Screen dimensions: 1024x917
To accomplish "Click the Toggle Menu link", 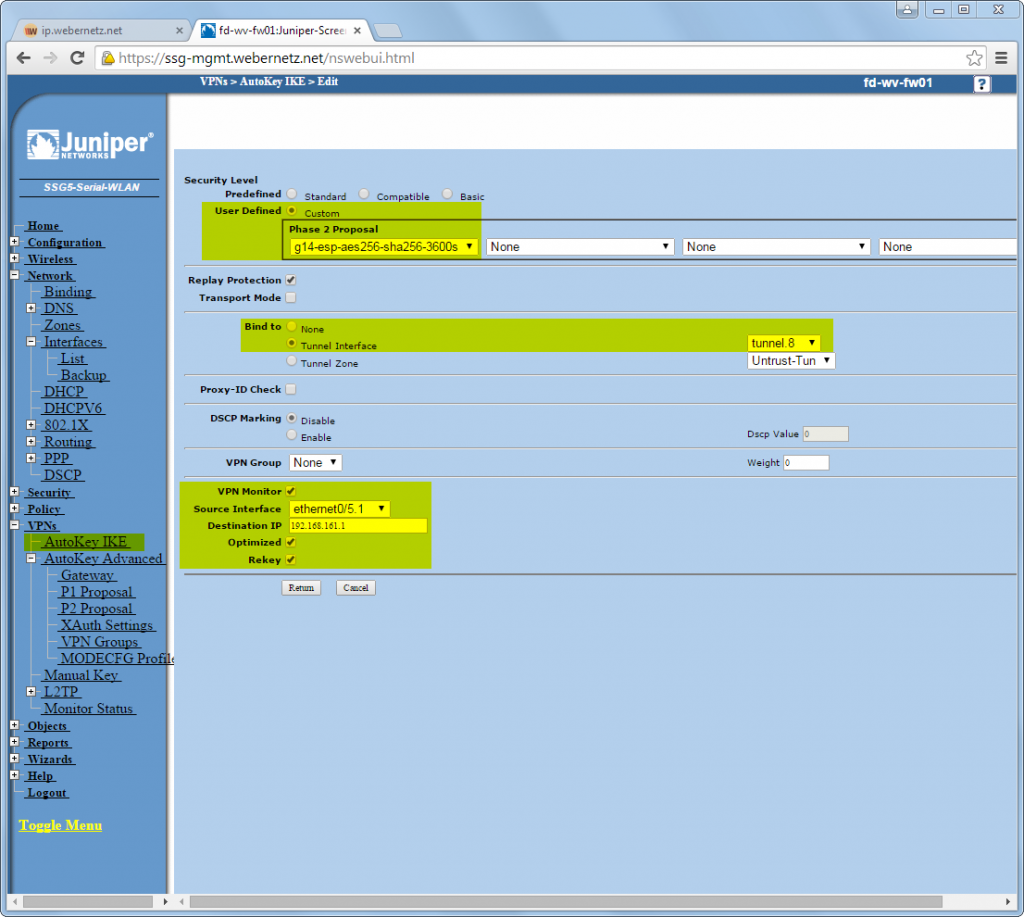I will coord(60,826).
